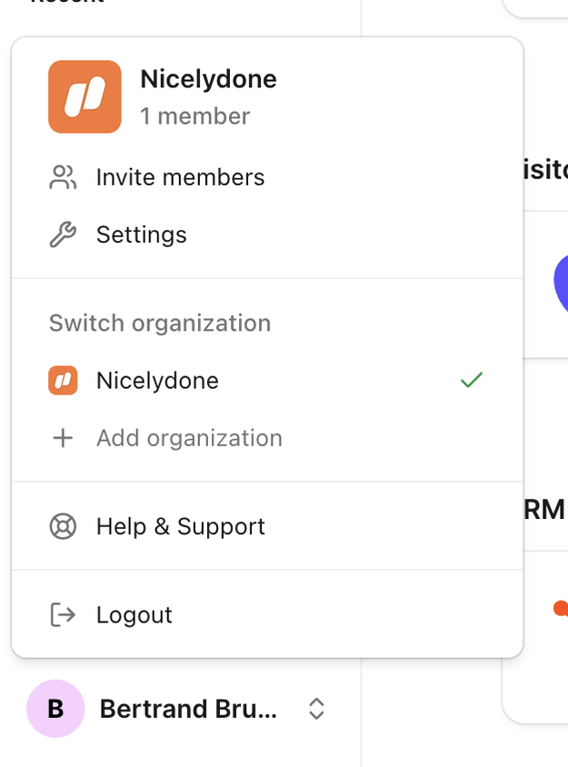Viewport: 568px width, 767px height.
Task: Click the Settings wrench icon
Action: pos(63,234)
